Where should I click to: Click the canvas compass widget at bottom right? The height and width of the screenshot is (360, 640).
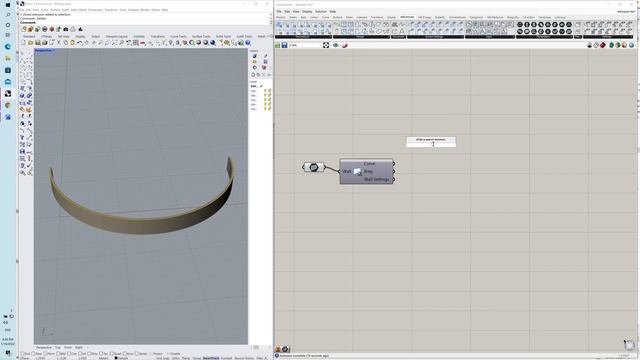(x=629, y=344)
